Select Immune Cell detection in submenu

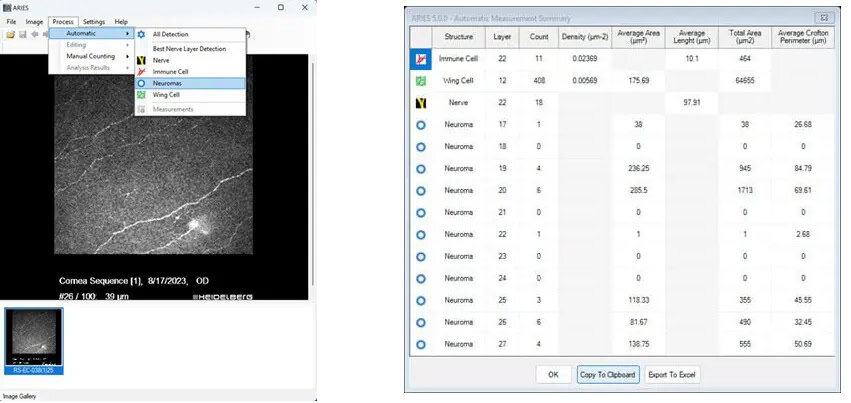[x=190, y=72]
